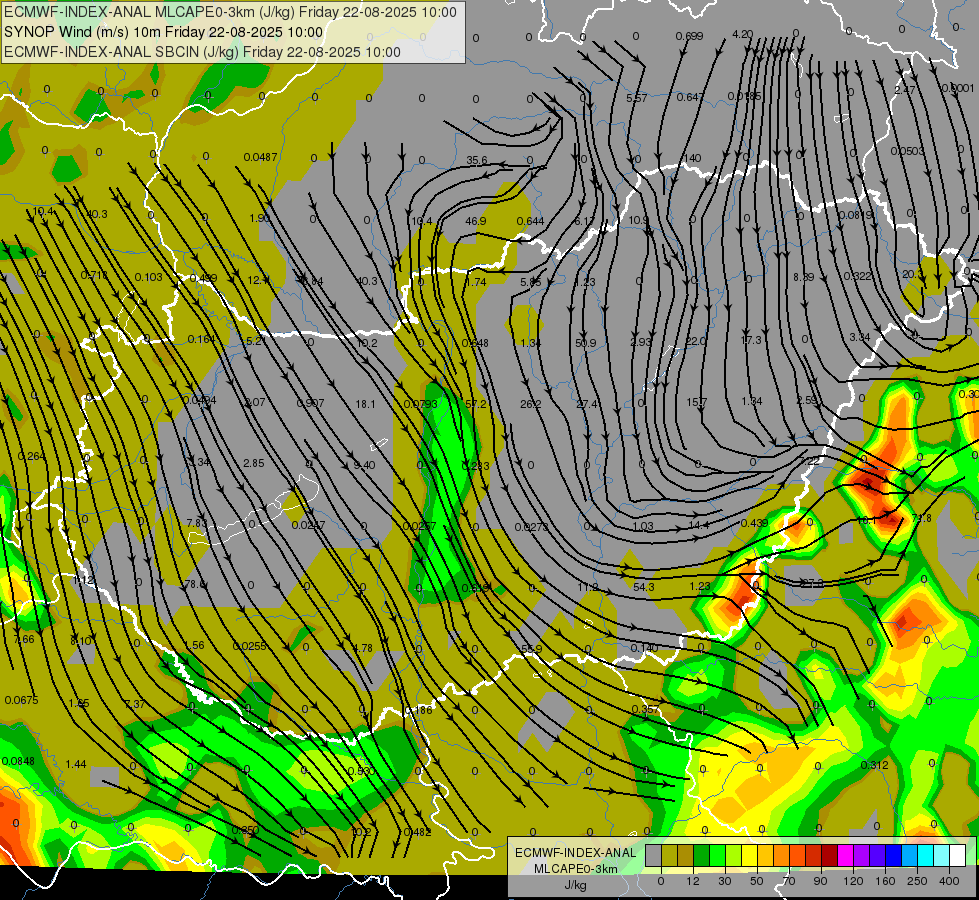Click the map value 0.264
Image resolution: width=979 pixels, height=900 pixels.
[x=31, y=457]
